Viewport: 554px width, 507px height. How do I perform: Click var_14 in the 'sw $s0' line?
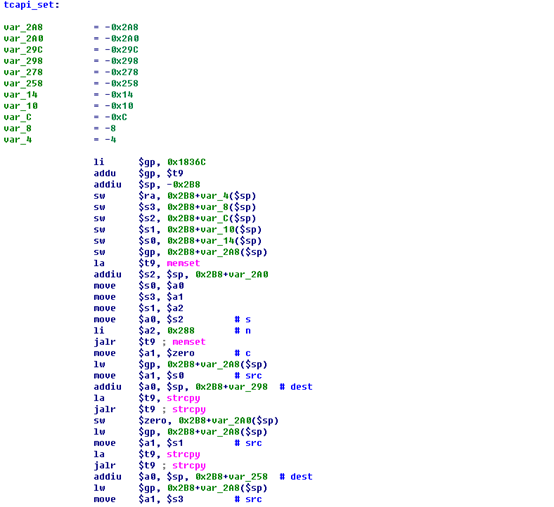pyautogui.click(x=217, y=241)
